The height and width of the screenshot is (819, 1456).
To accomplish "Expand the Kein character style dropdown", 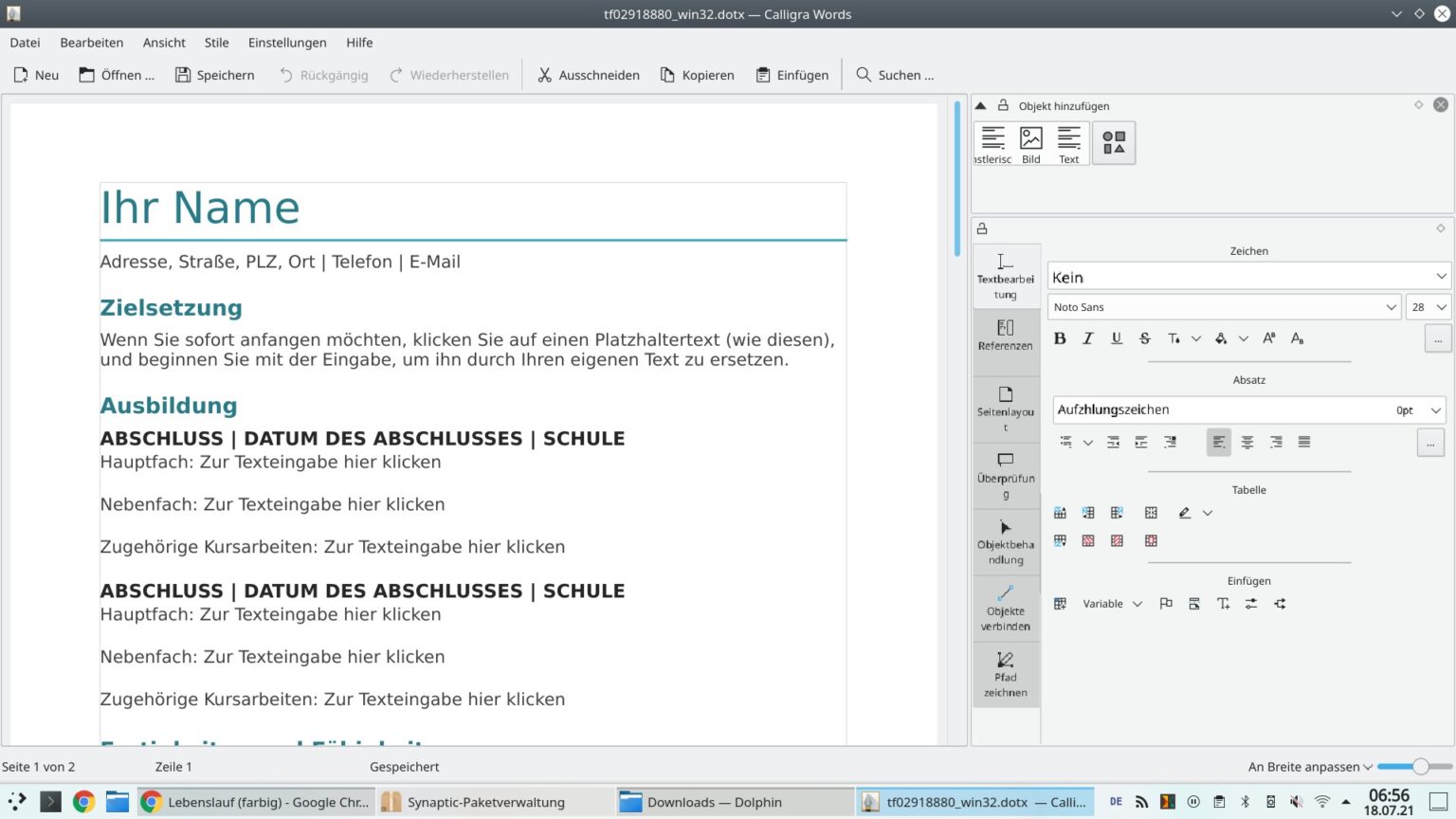I will pos(1441,276).
